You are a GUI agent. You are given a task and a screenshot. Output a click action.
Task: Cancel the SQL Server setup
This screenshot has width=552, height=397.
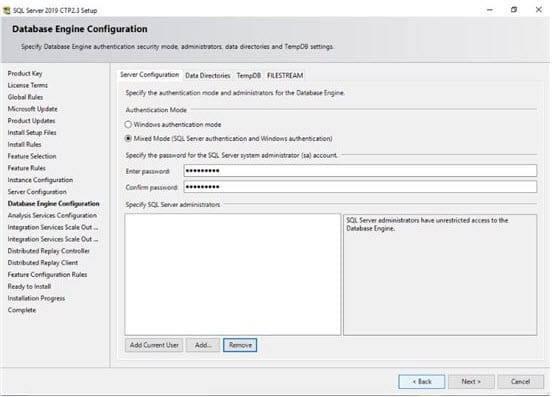click(520, 382)
